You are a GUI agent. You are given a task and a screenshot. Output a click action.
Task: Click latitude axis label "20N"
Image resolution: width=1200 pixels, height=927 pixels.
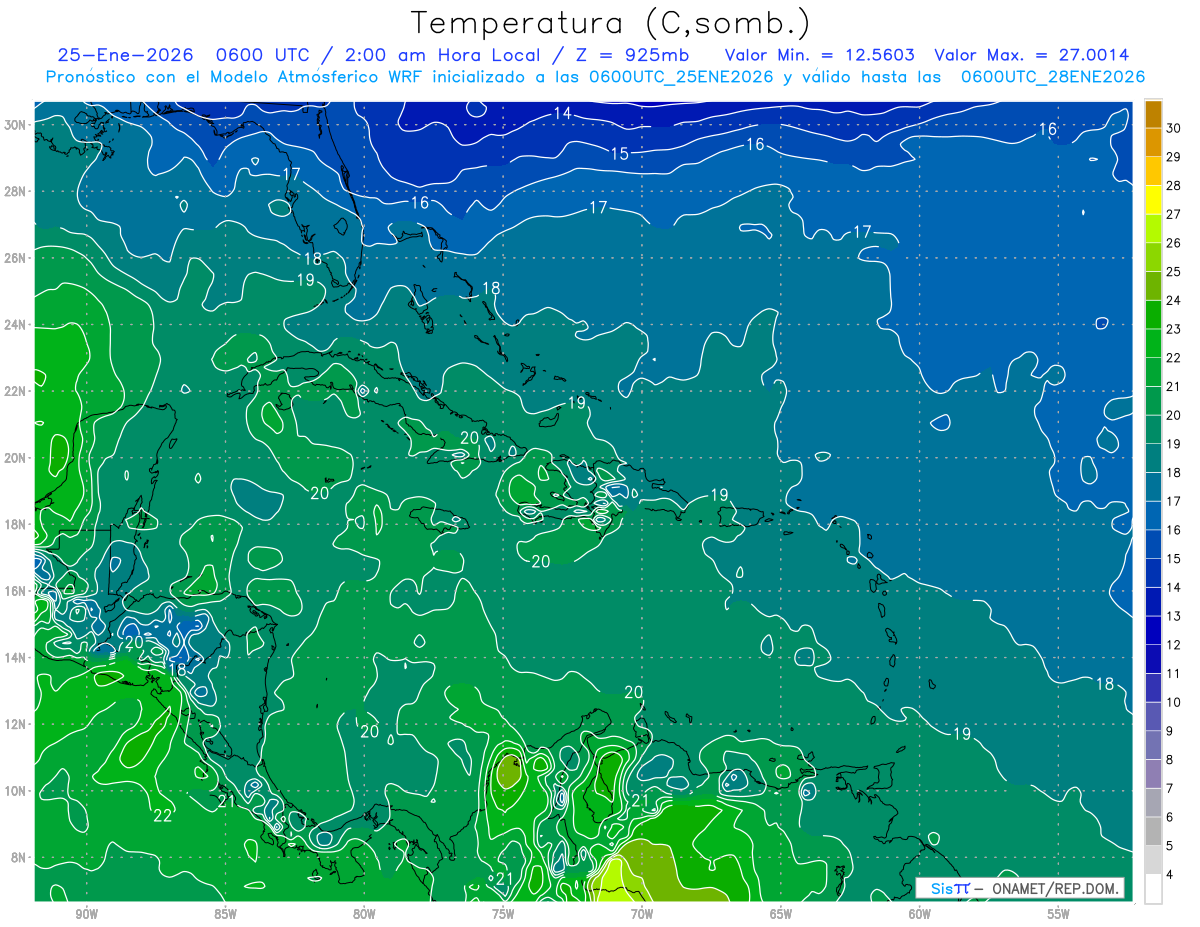16,458
